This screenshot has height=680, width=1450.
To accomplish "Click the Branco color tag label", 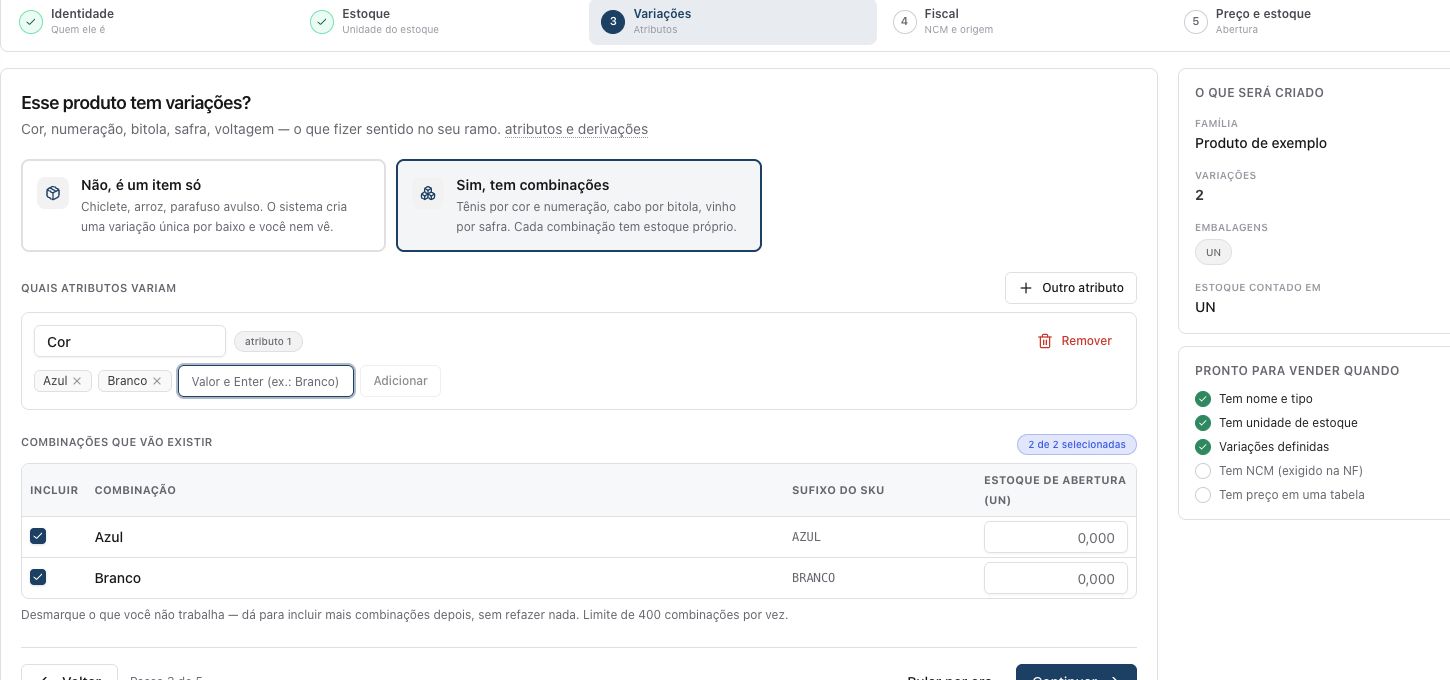I will [x=127, y=381].
